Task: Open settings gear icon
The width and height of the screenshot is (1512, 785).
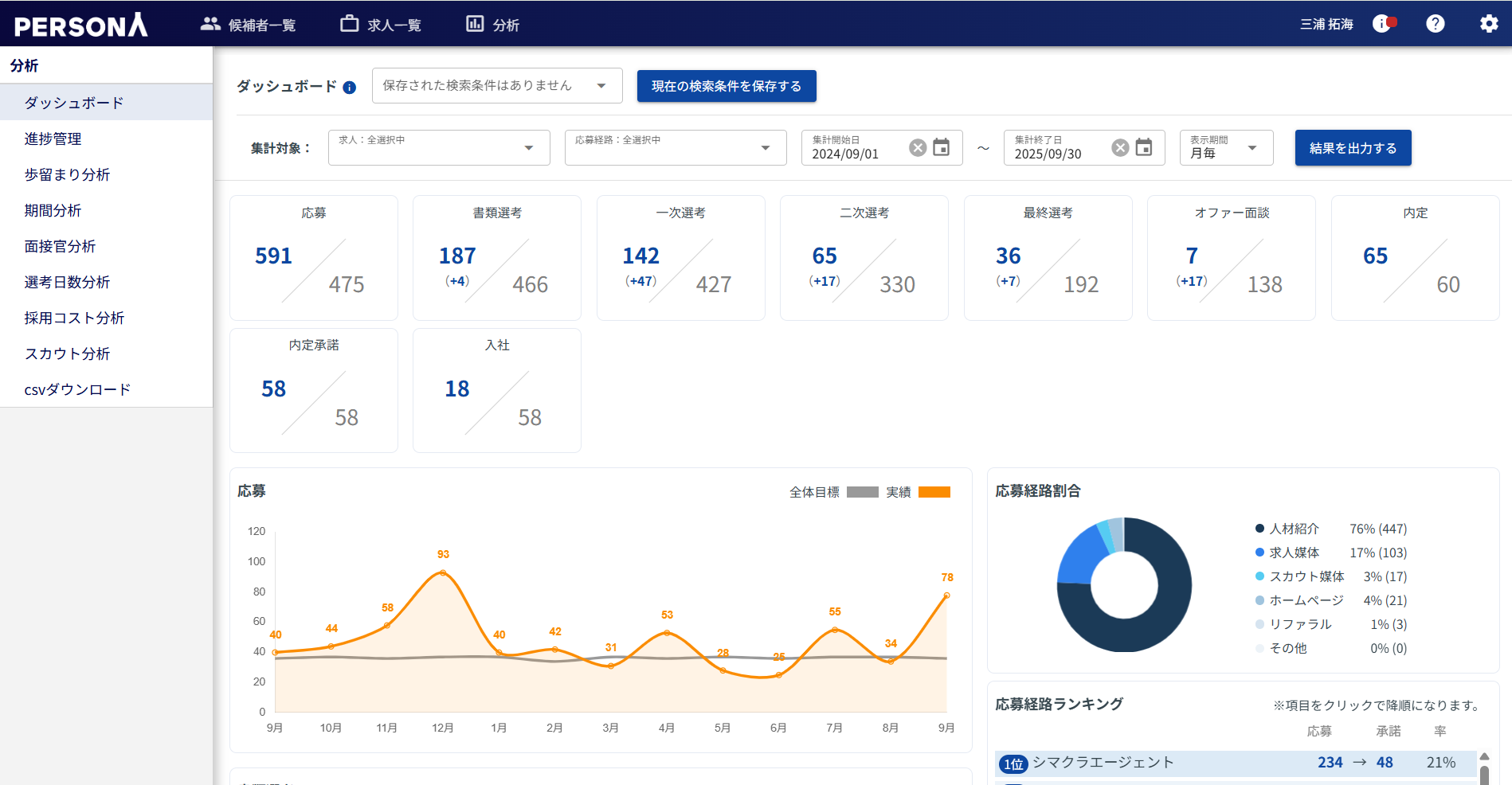Action: pos(1488,24)
